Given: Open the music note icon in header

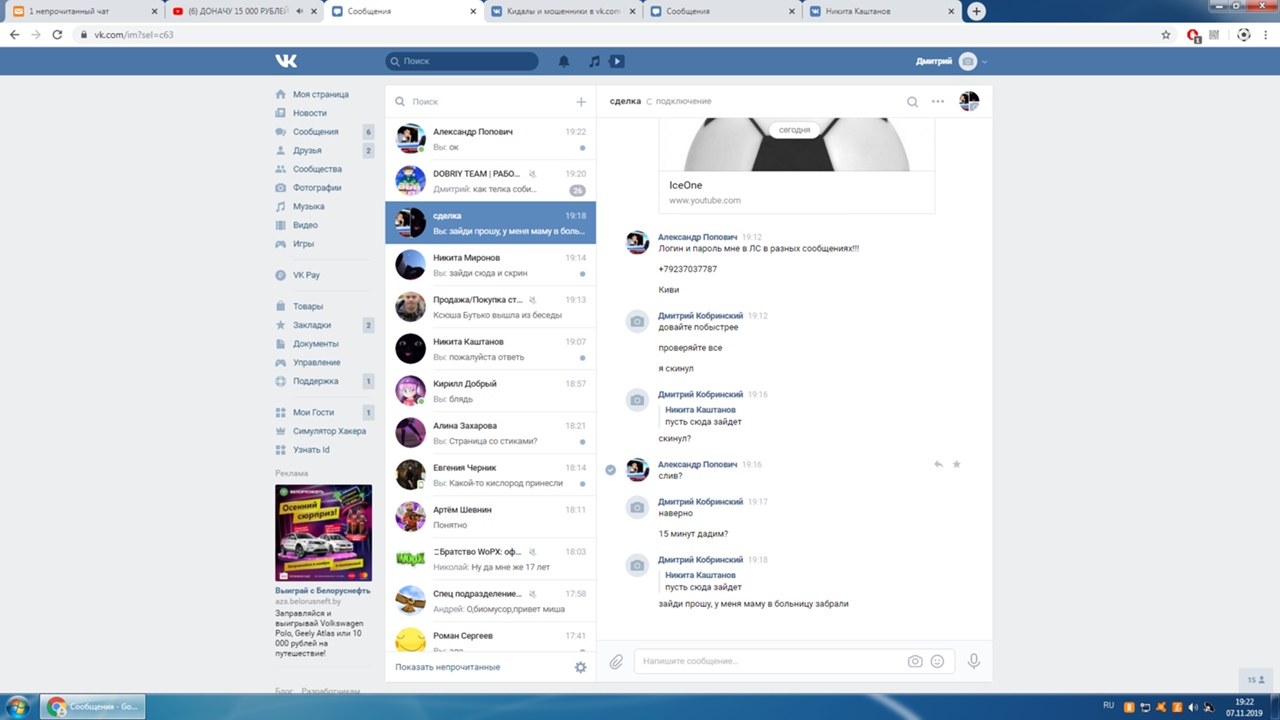Looking at the screenshot, I should pos(594,61).
